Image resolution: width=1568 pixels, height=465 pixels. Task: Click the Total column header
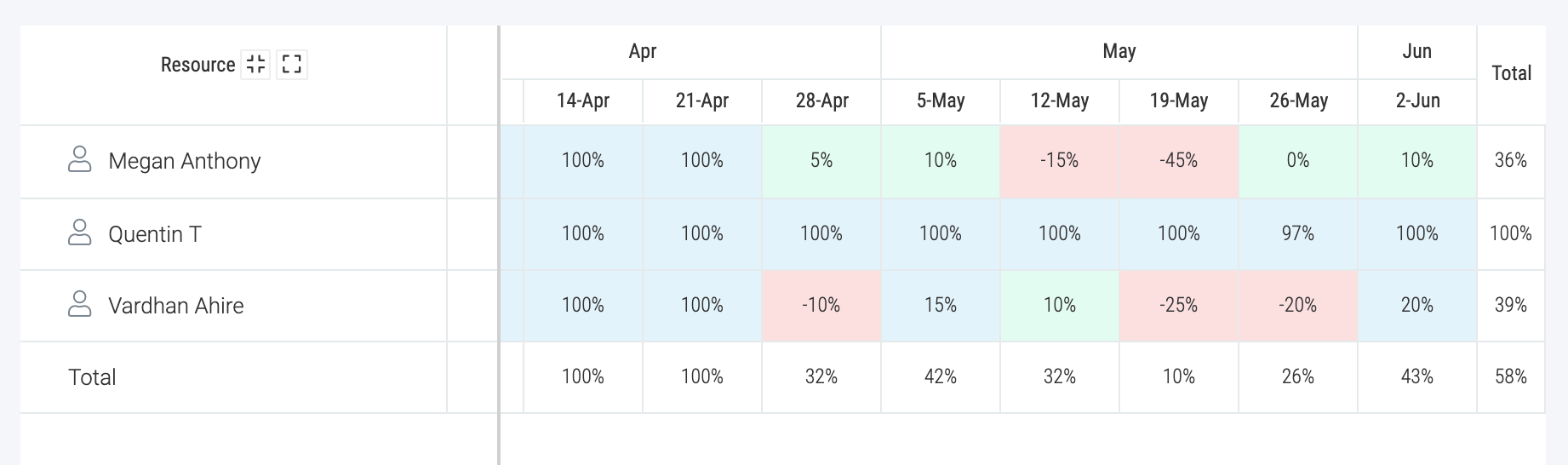pyautogui.click(x=1511, y=74)
